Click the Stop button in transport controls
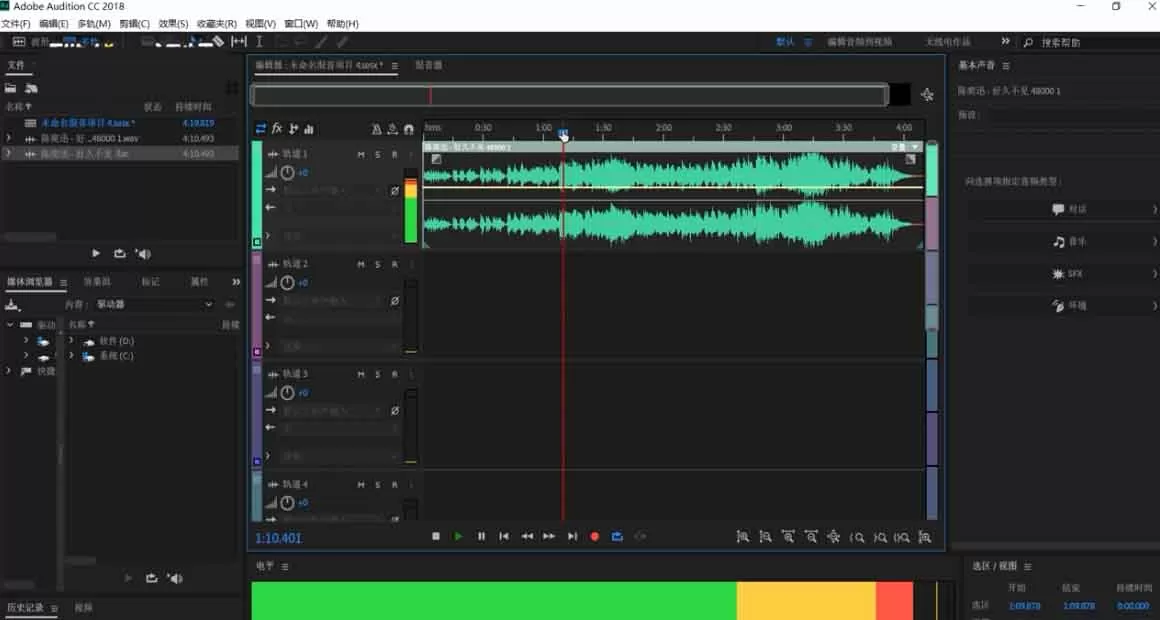1160x620 pixels. point(436,536)
